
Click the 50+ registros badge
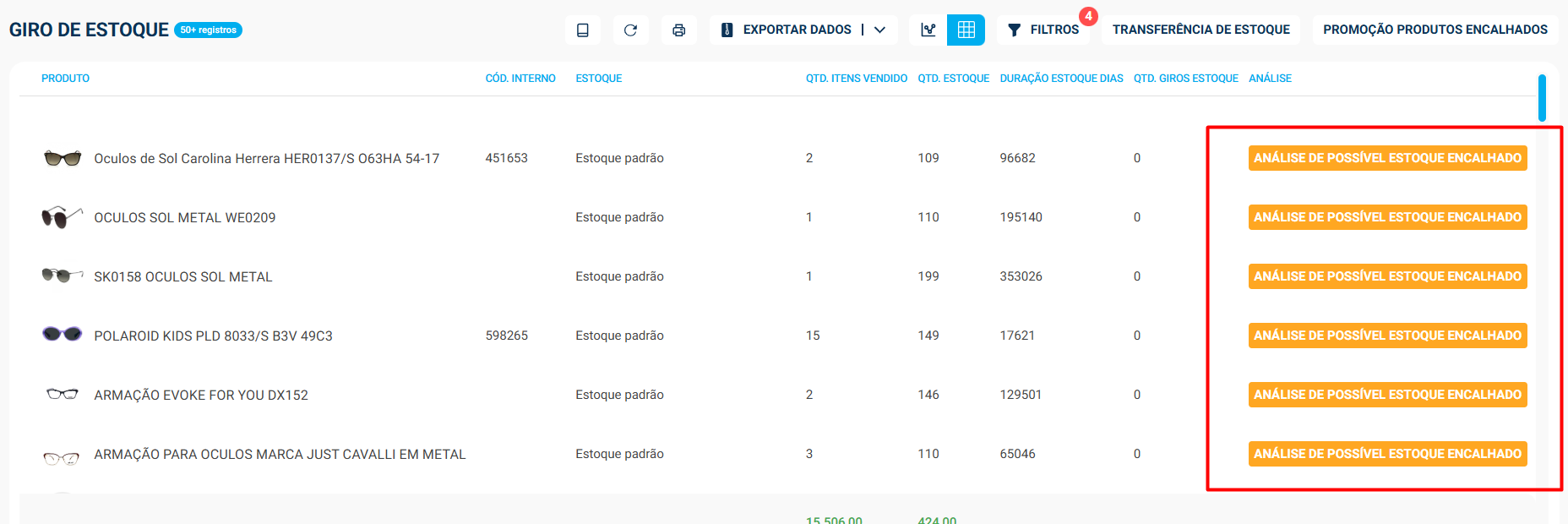208,30
